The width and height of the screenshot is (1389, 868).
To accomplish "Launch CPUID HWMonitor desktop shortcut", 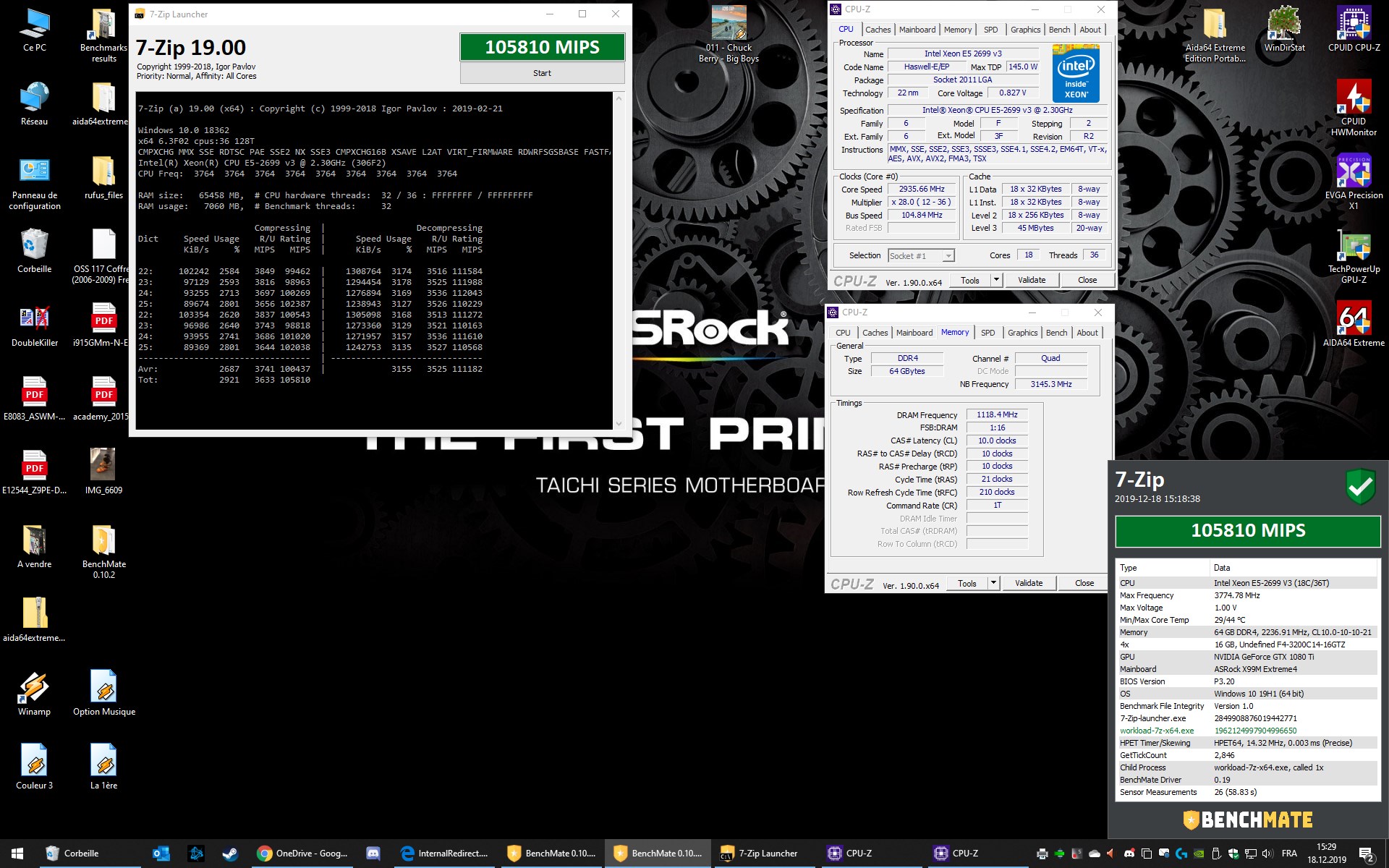I will point(1354,109).
